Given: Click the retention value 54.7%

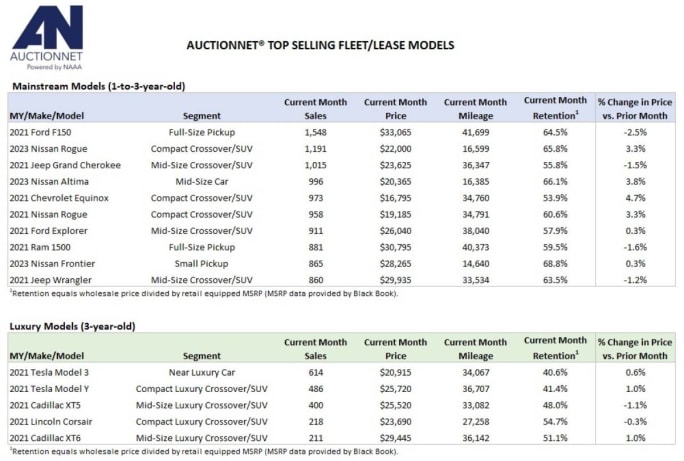Looking at the screenshot, I should 555,422.
